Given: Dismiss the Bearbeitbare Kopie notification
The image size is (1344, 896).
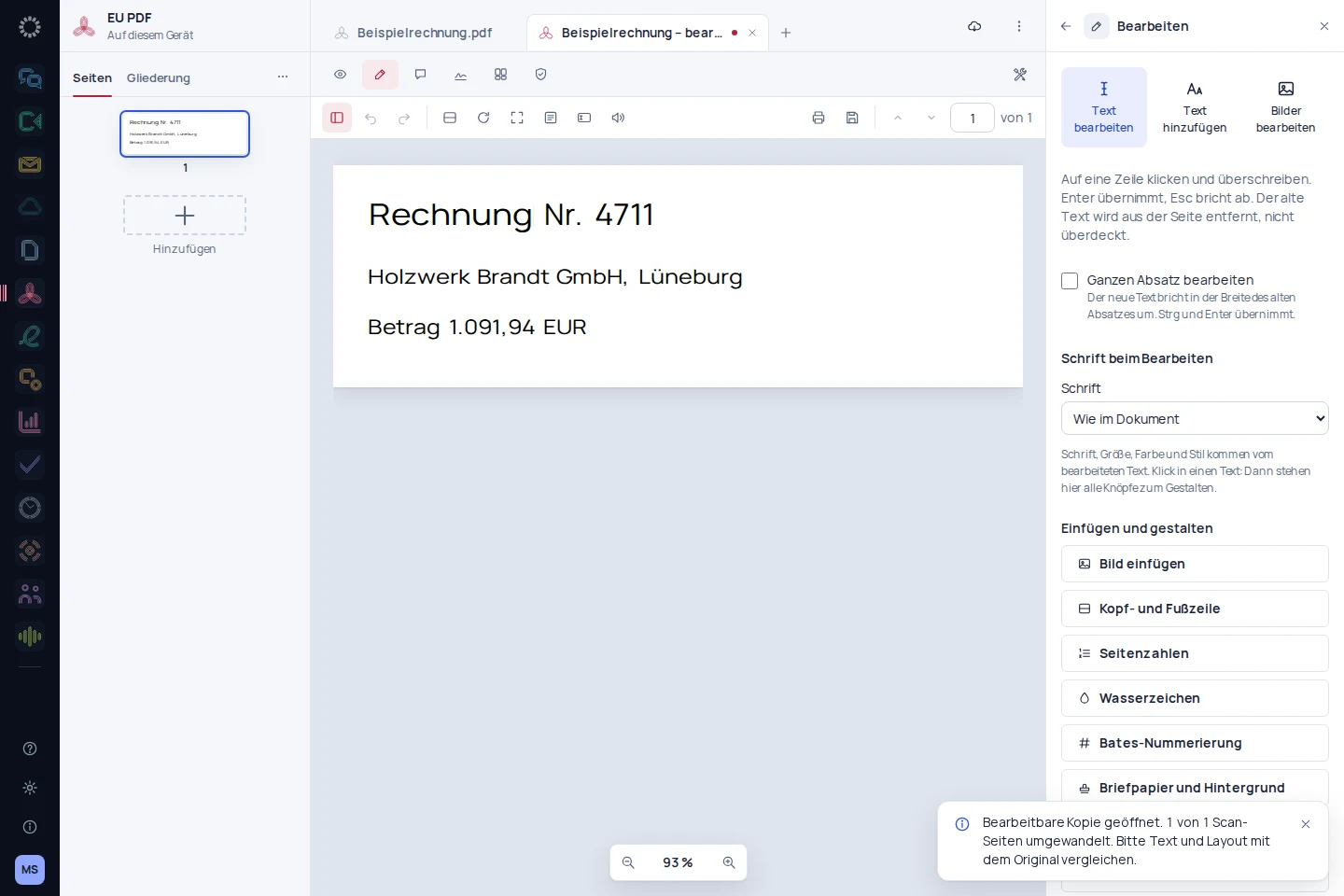Looking at the screenshot, I should pyautogui.click(x=1306, y=824).
